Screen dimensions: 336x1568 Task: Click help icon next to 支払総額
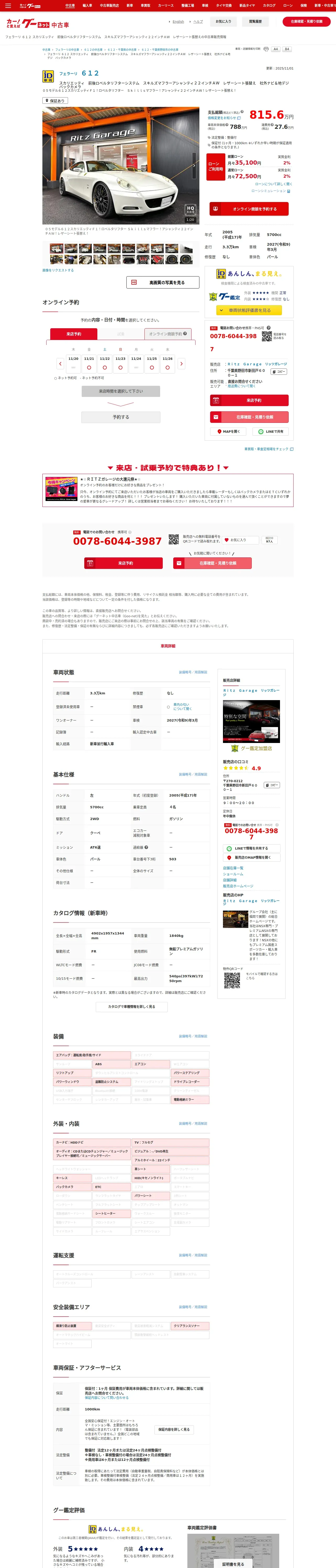[242, 112]
